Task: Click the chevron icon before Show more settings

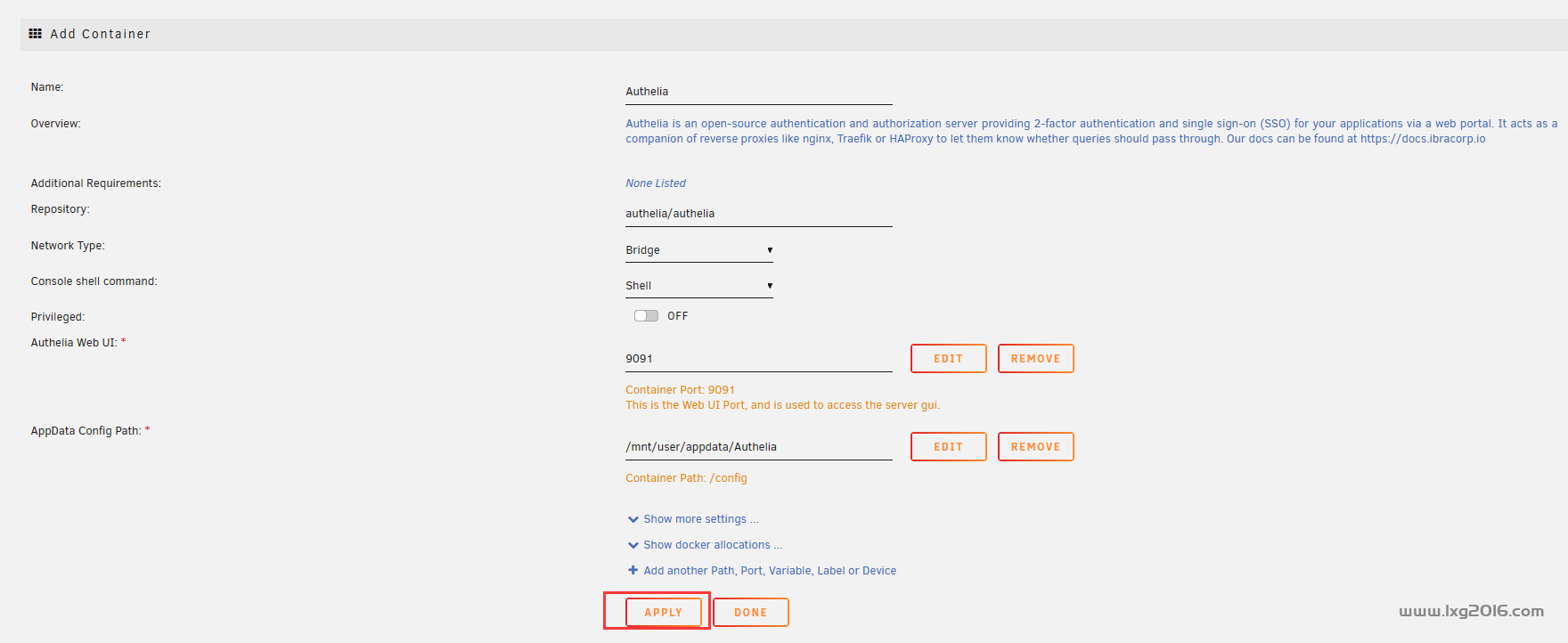Action: (633, 519)
